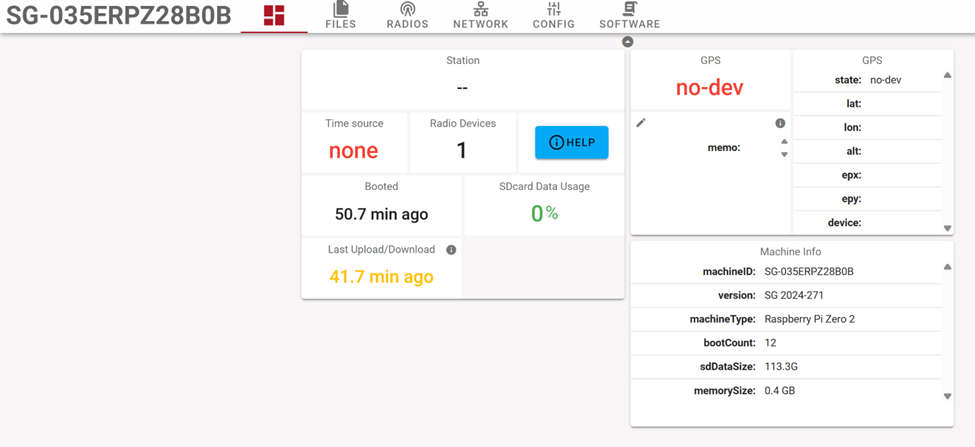
Task: Click the pencil icon to edit memo
Action: click(641, 123)
